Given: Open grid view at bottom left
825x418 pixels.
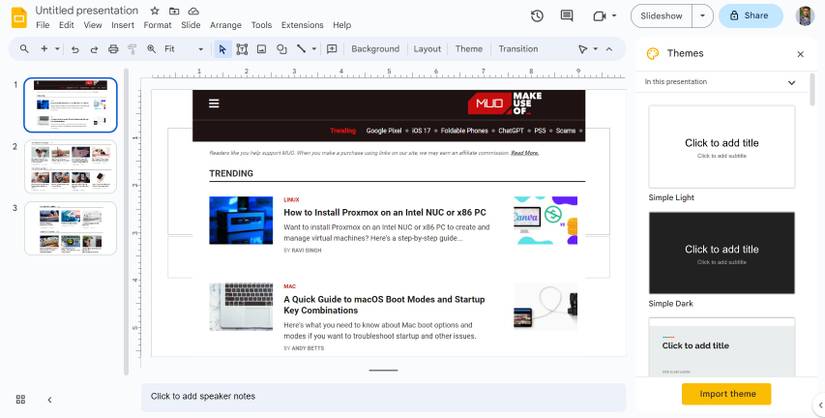Looking at the screenshot, I should (x=21, y=400).
